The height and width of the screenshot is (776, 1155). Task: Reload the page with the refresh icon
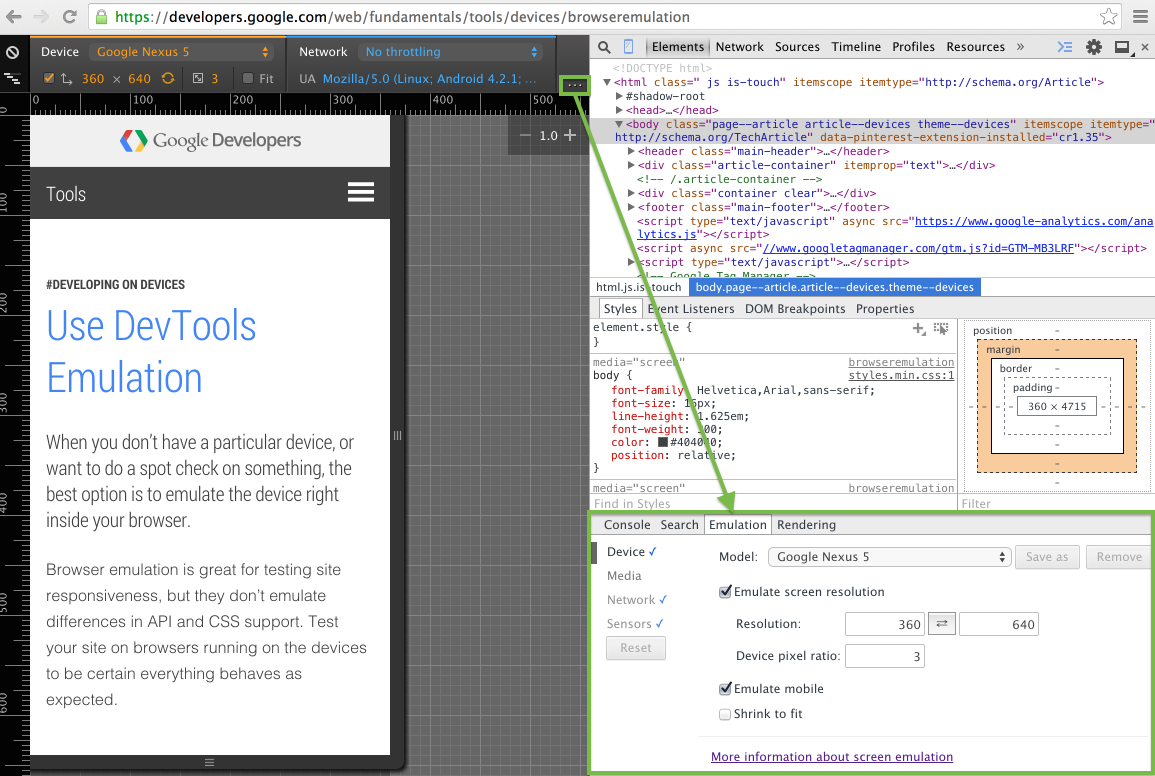pos(69,16)
